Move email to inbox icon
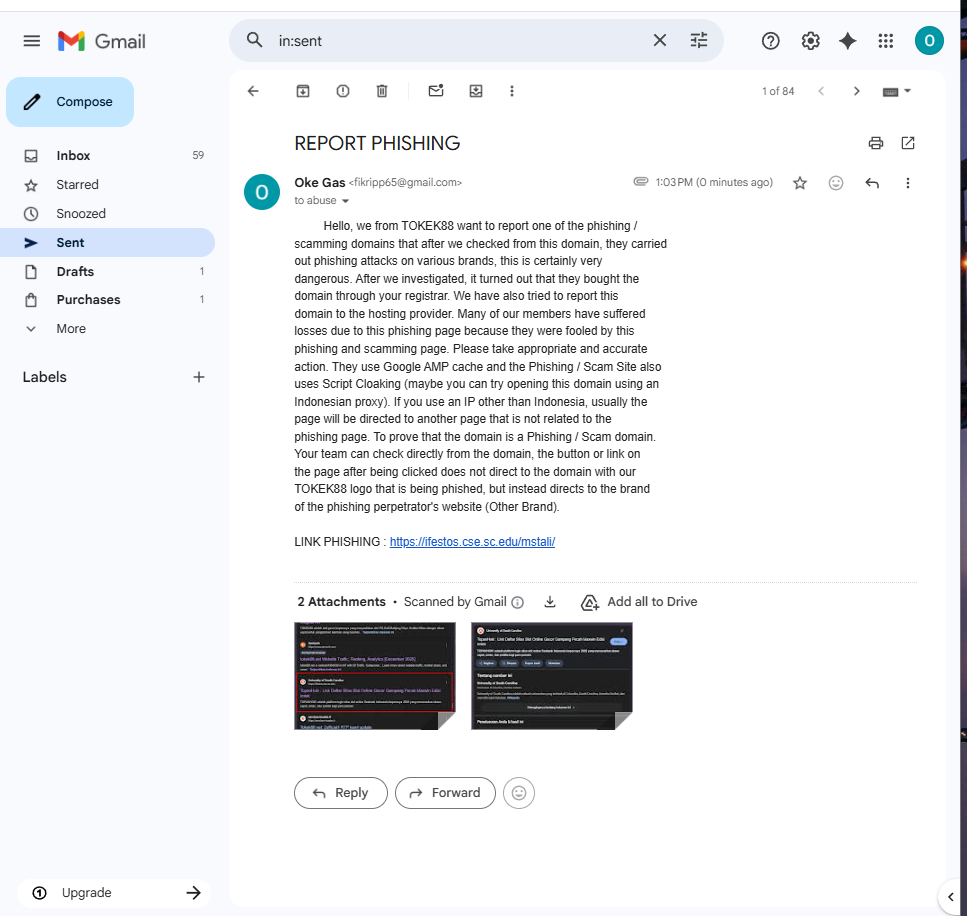Screen dimensions: 967x916 pos(475,91)
